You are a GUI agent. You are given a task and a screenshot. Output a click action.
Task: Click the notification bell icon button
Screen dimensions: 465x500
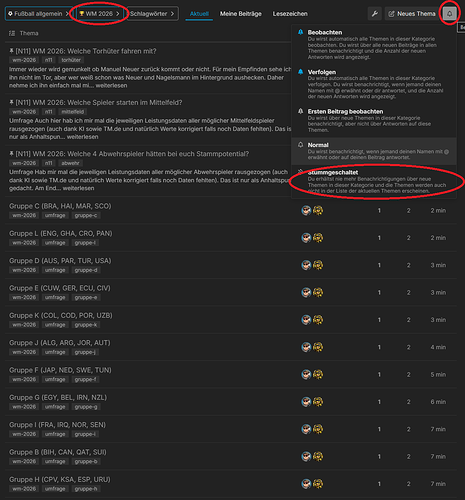(449, 14)
